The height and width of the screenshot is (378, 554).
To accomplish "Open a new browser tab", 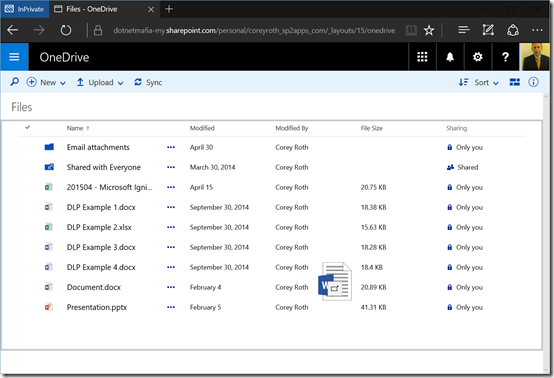I will (x=169, y=9).
